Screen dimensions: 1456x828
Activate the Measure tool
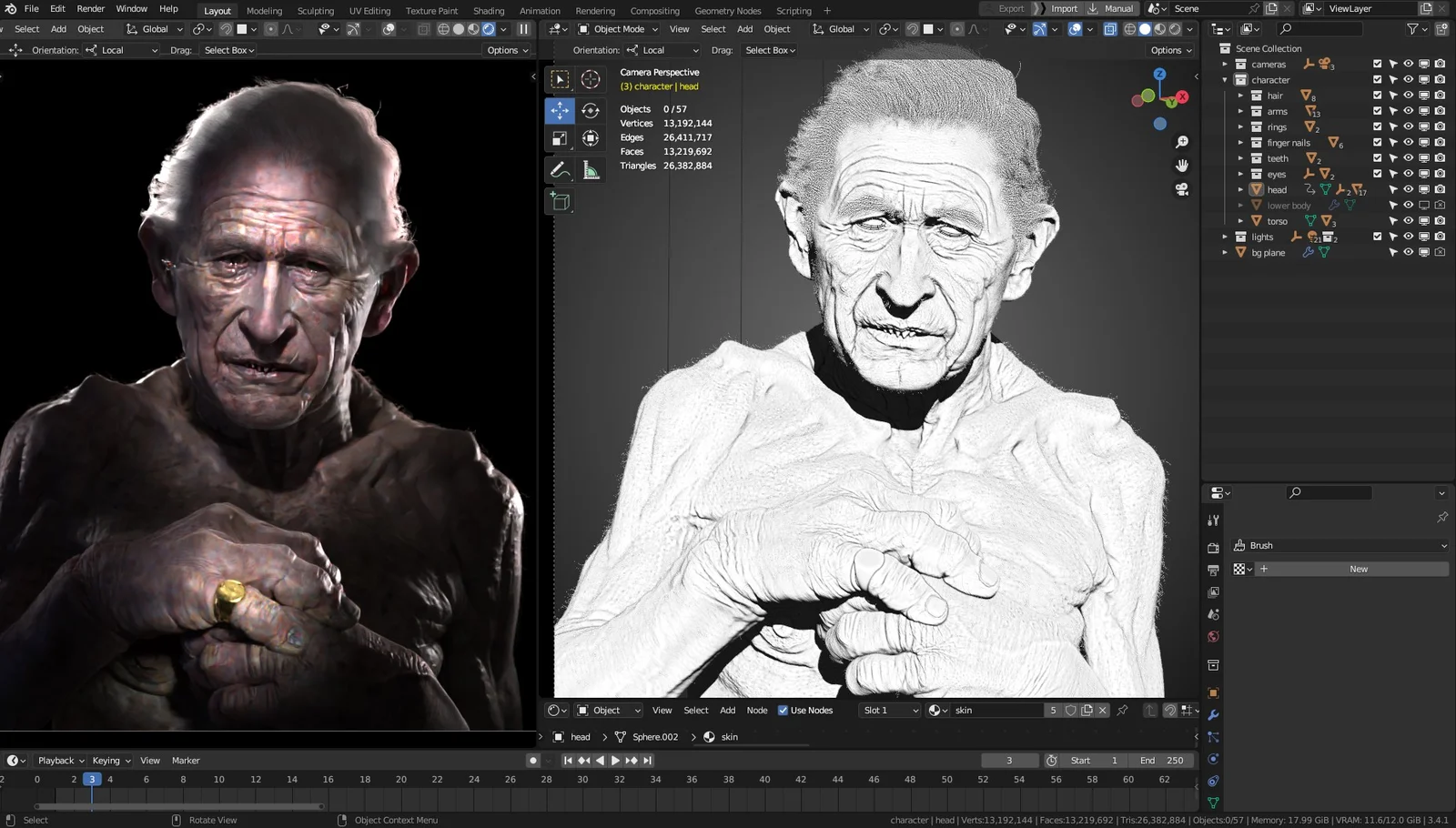tap(591, 169)
